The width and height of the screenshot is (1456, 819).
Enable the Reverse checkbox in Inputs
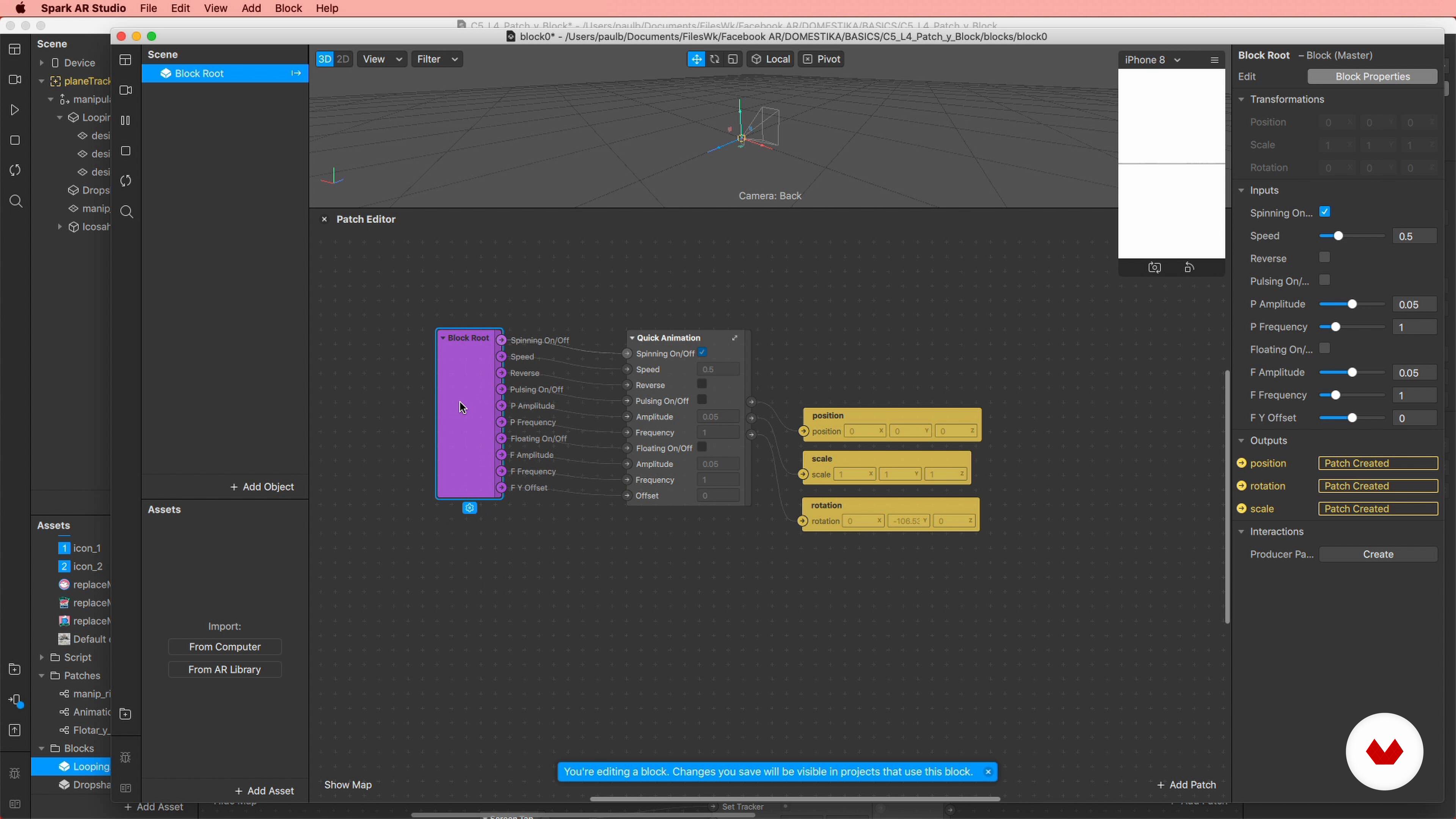tap(1325, 258)
